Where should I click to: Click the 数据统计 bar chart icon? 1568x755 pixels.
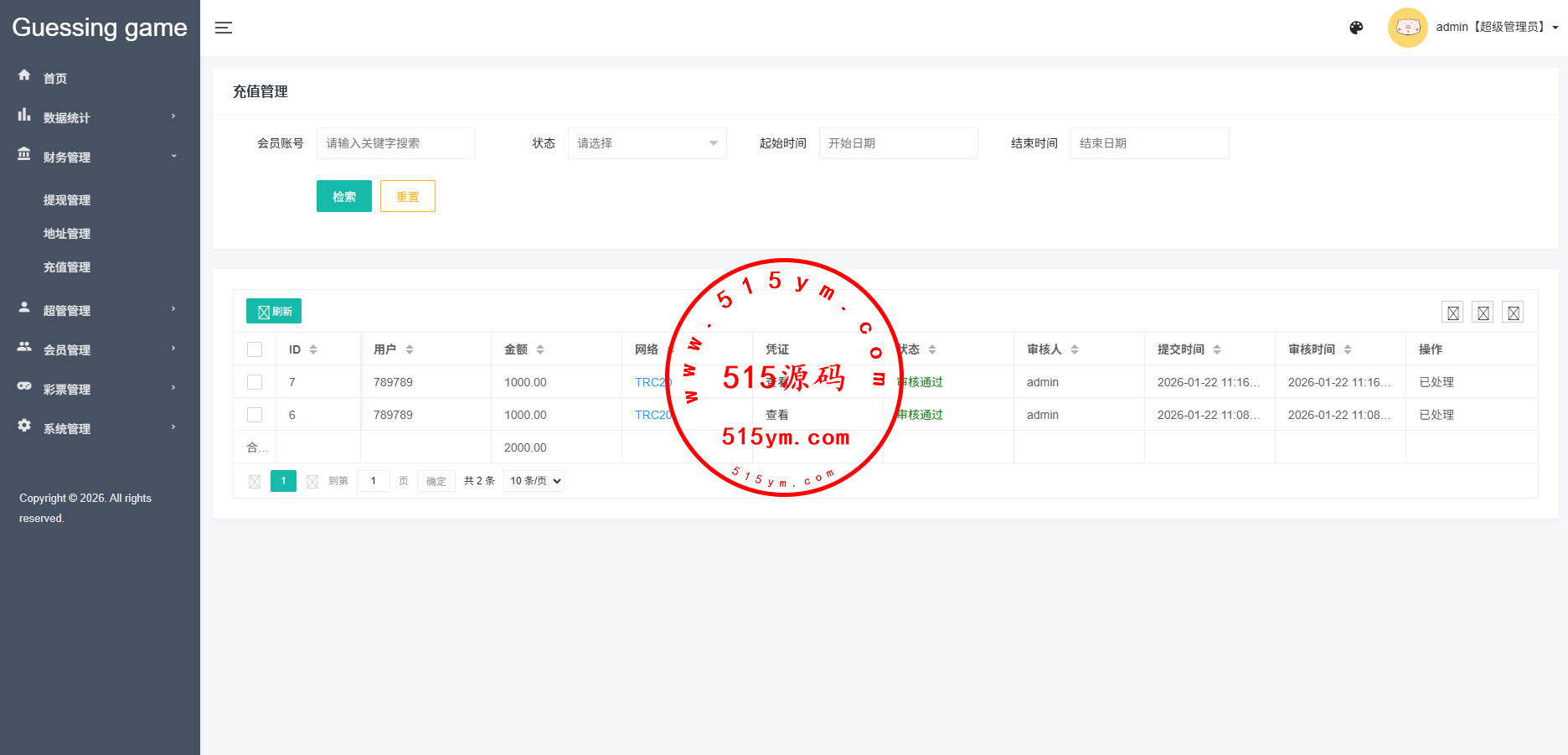point(24,115)
